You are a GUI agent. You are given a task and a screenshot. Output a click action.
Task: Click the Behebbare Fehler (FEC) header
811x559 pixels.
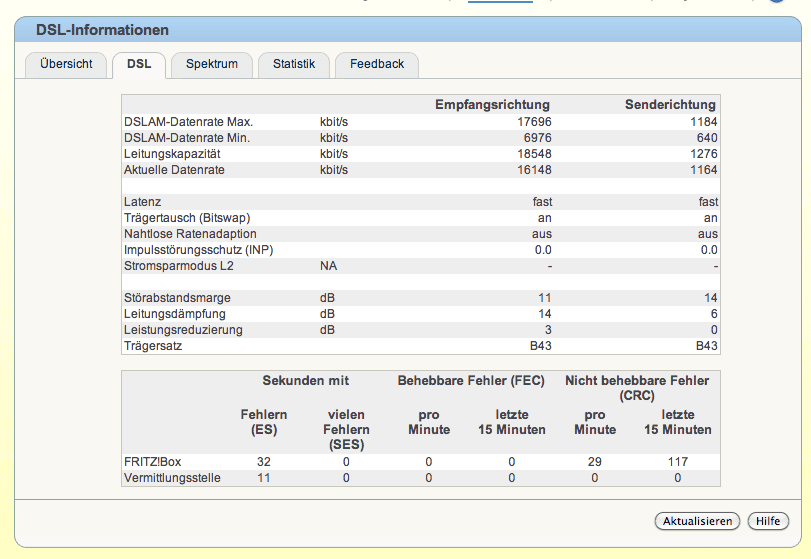(x=471, y=381)
